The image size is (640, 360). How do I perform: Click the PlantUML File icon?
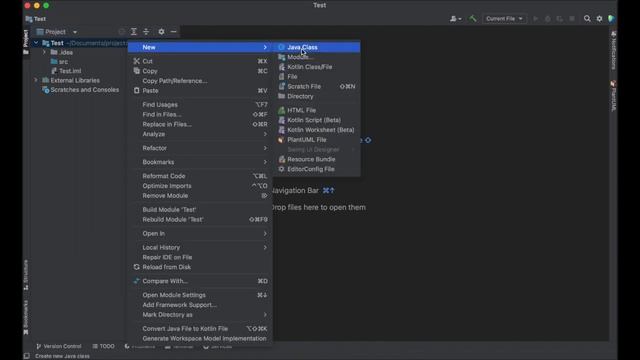tap(281, 140)
